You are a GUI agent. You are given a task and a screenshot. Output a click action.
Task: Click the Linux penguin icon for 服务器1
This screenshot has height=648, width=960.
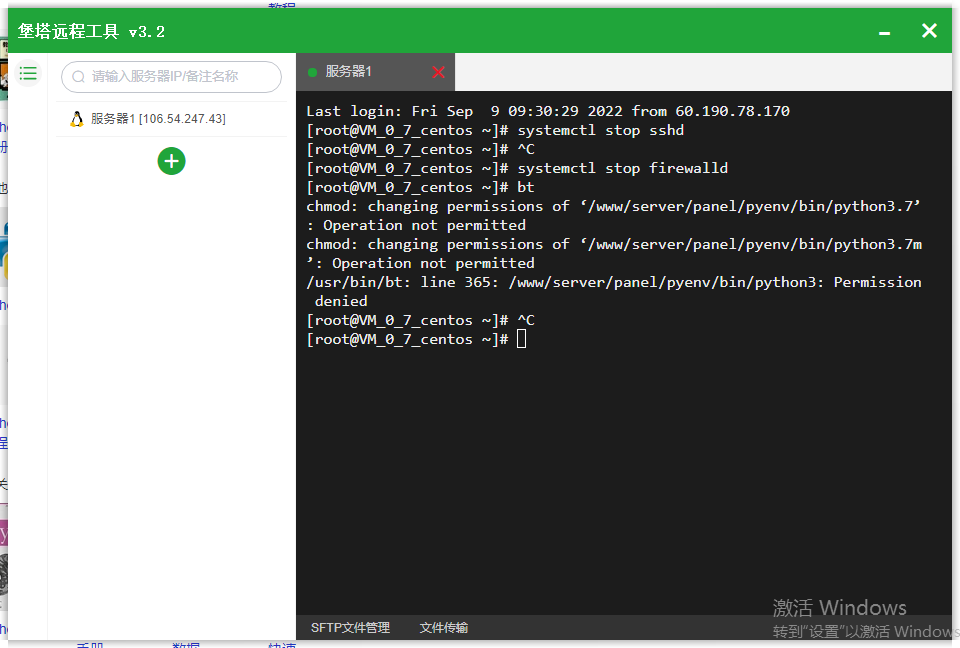click(77, 119)
